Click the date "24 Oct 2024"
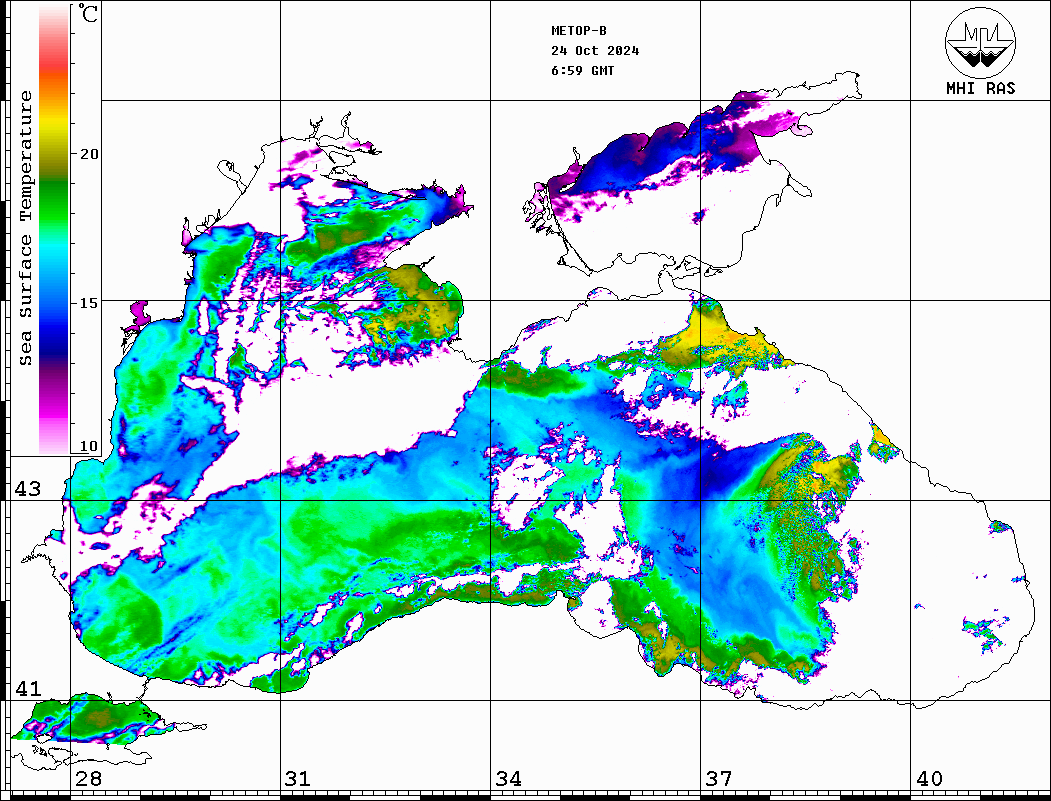 [x=595, y=51]
